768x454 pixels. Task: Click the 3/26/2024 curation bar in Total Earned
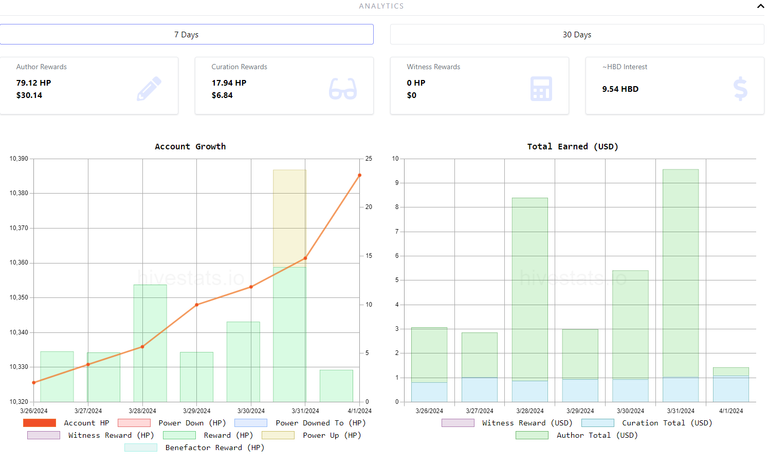(429, 392)
